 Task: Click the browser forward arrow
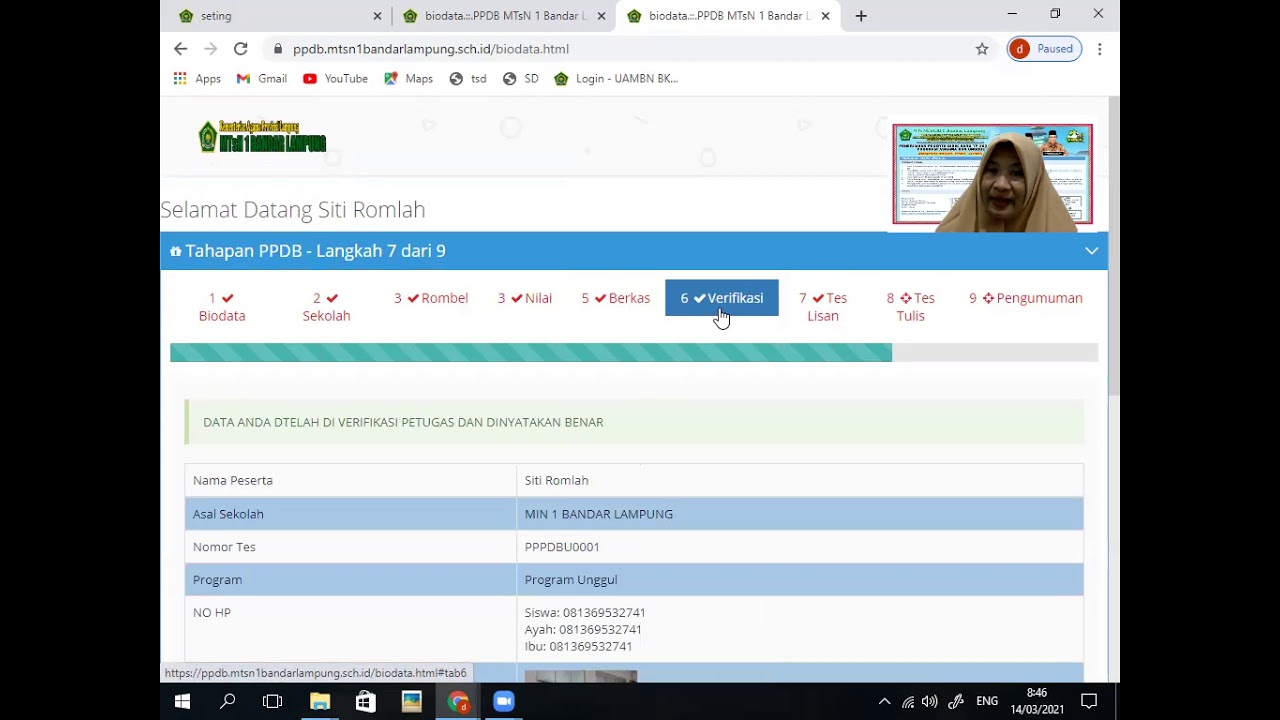210,49
